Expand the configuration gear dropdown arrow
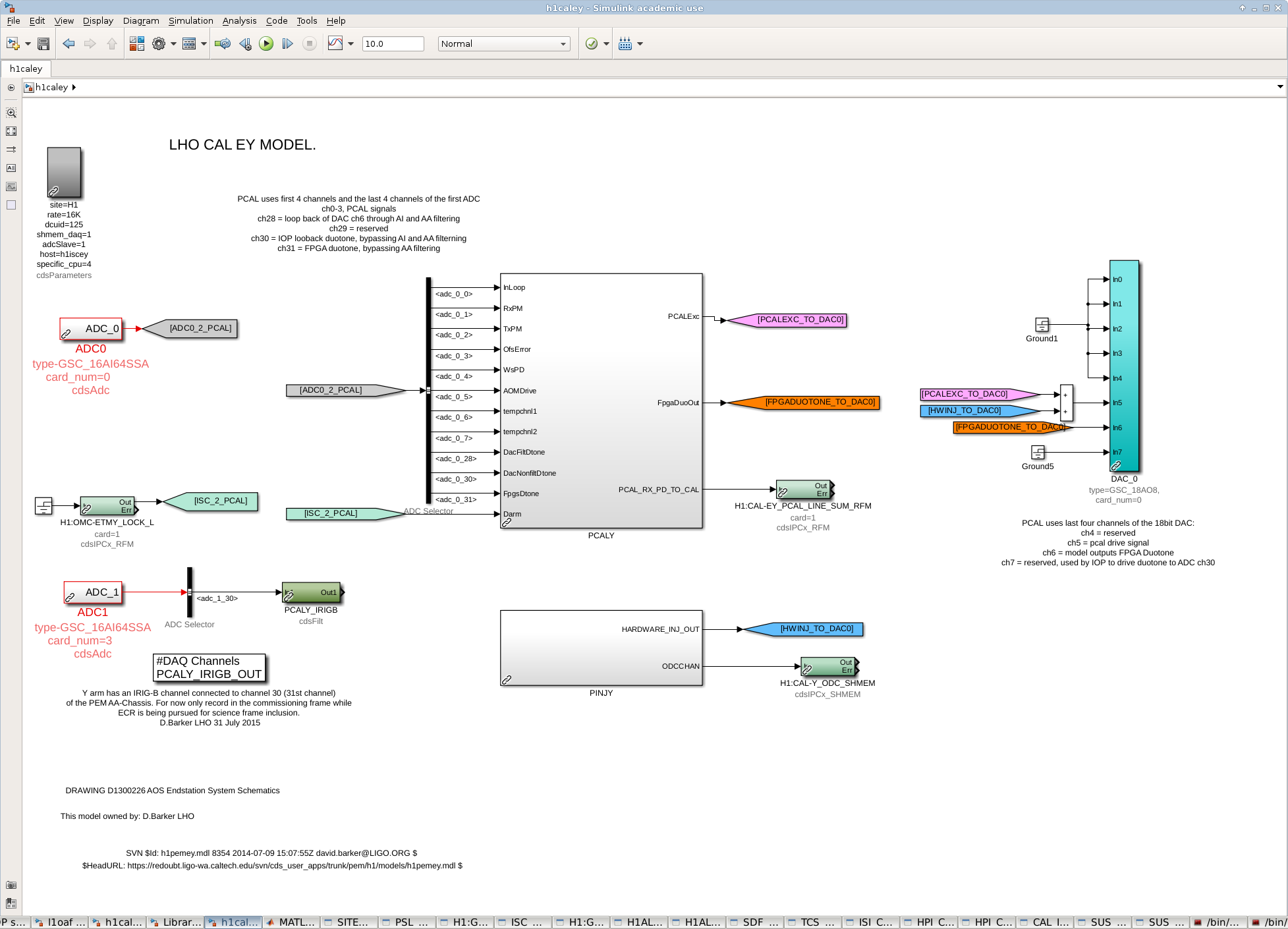 click(173, 43)
